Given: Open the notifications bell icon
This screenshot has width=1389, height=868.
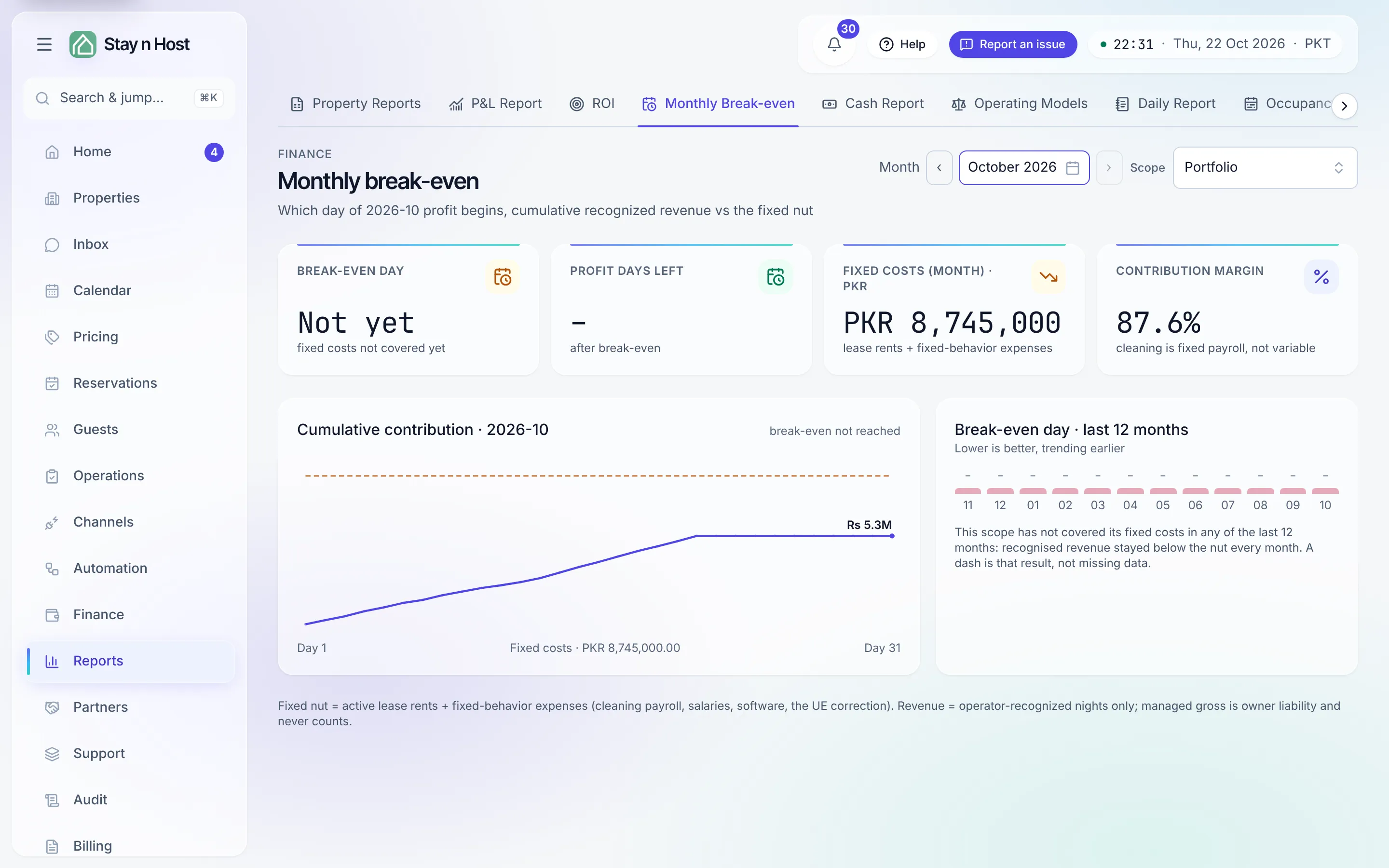Looking at the screenshot, I should click(834, 44).
